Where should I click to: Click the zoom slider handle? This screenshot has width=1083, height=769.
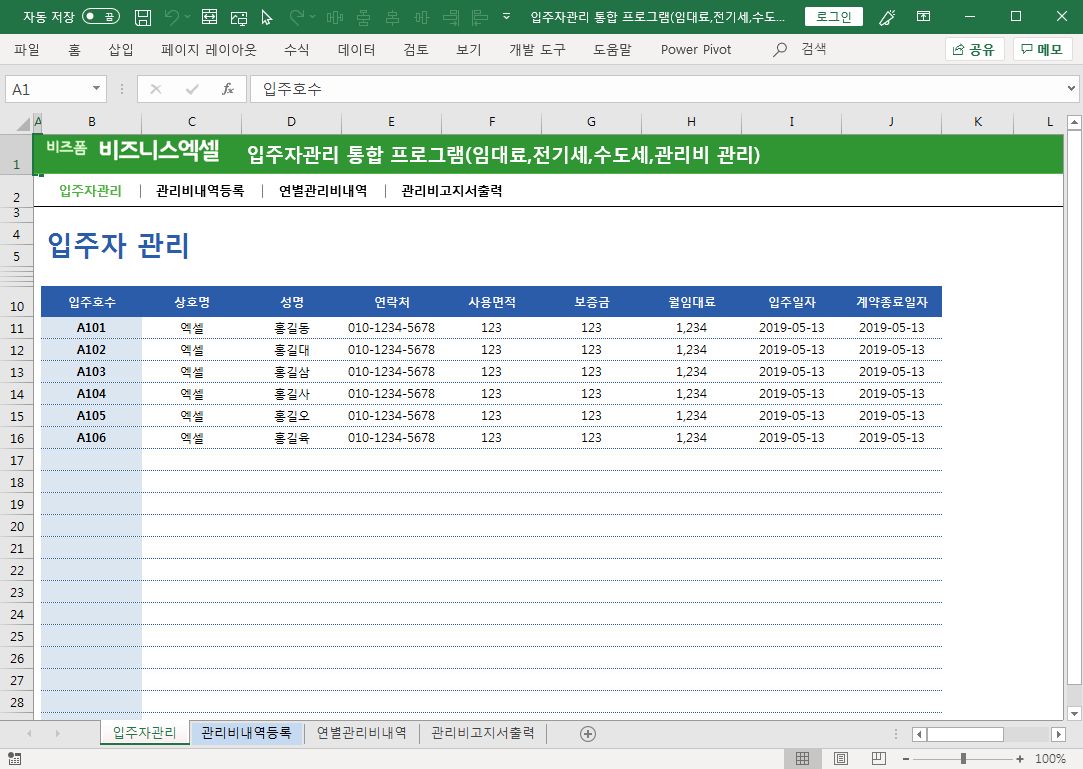(963, 759)
